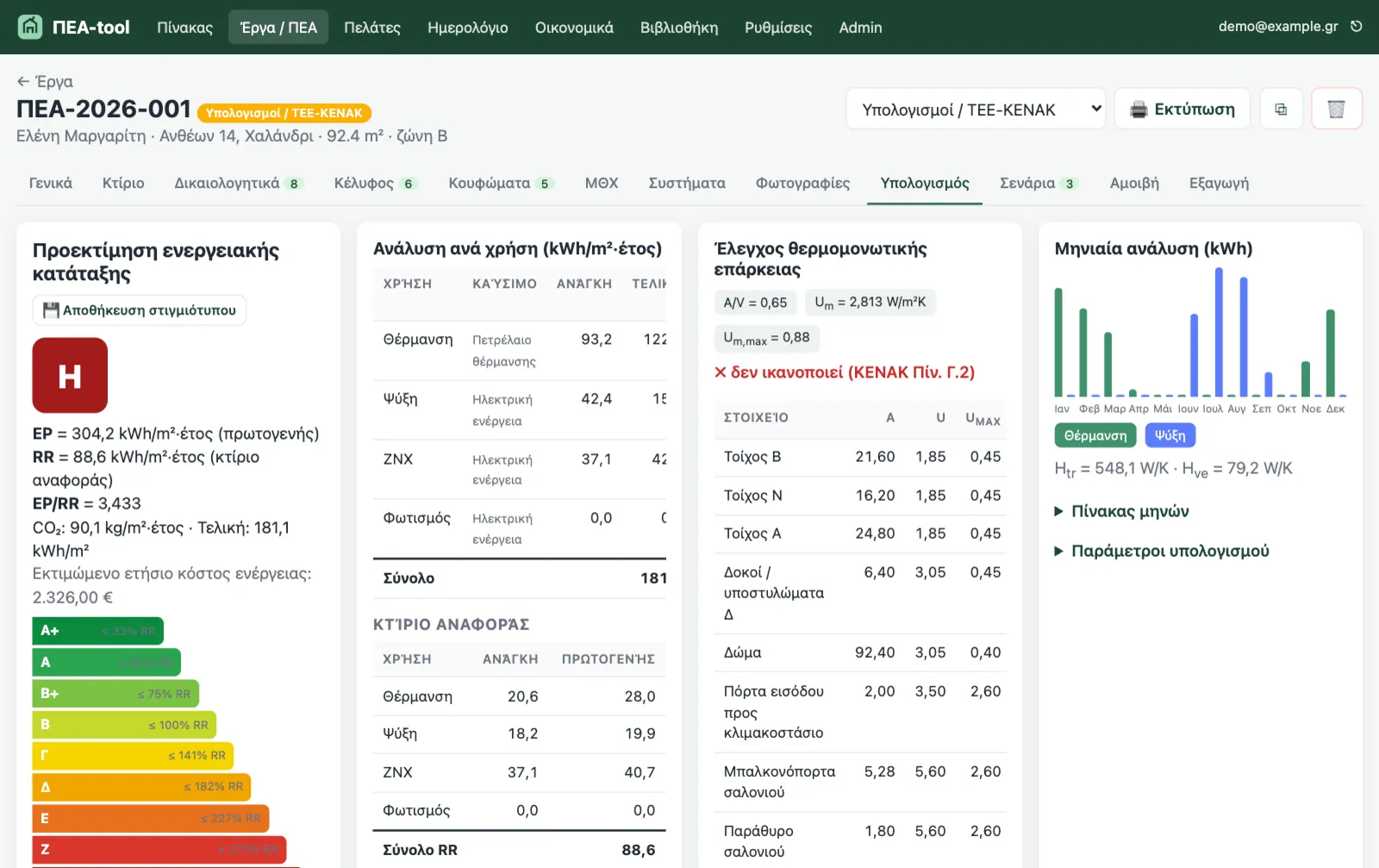Open the Ημερολόγιο menu item
1379x868 pixels.
point(468,28)
